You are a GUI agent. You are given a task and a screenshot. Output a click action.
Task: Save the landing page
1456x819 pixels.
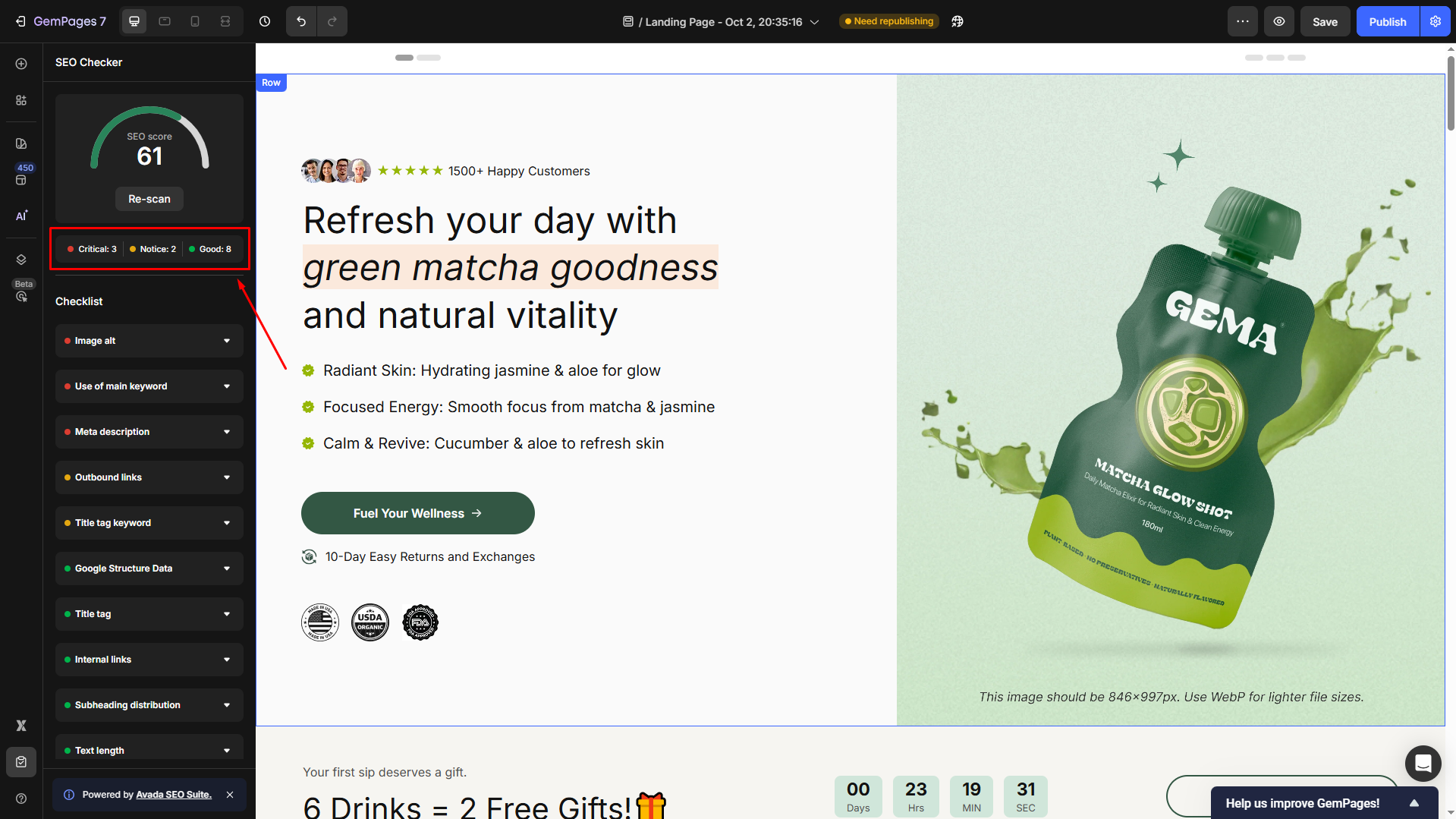click(x=1325, y=21)
